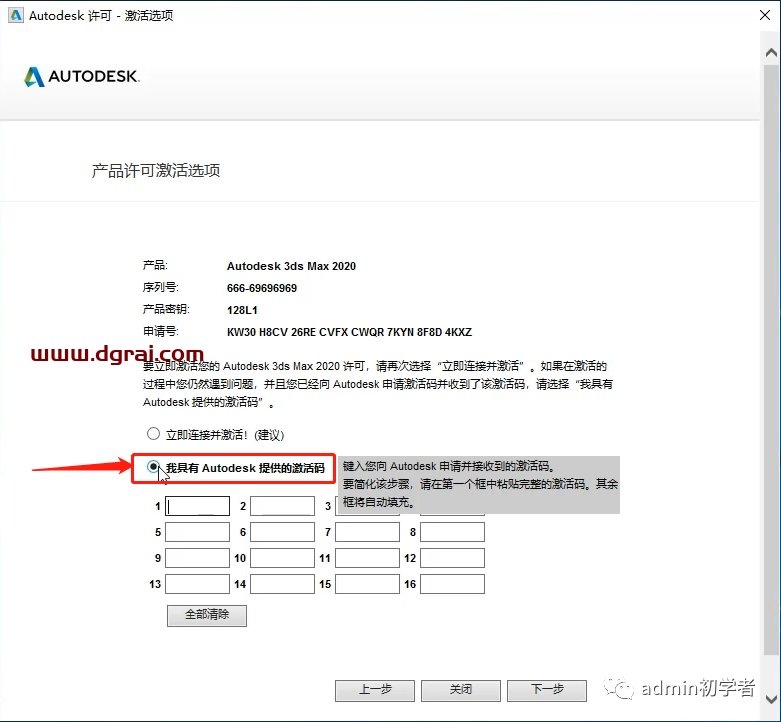Select 我具有 Autodesk 提供的激活码 radio option
This screenshot has height=722, width=781.
(x=153, y=467)
